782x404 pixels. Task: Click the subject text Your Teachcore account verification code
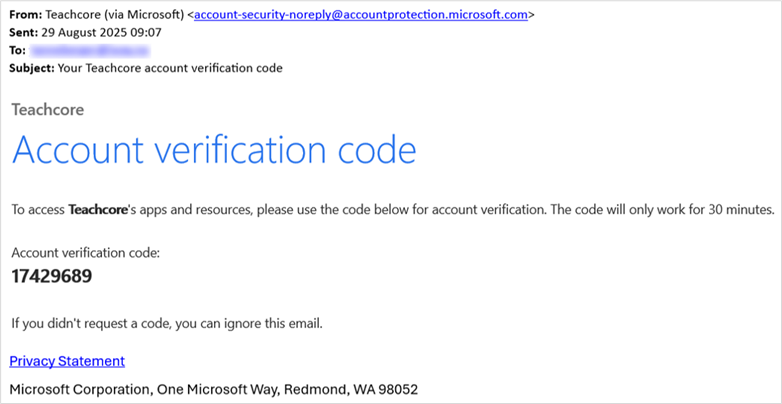coord(170,68)
